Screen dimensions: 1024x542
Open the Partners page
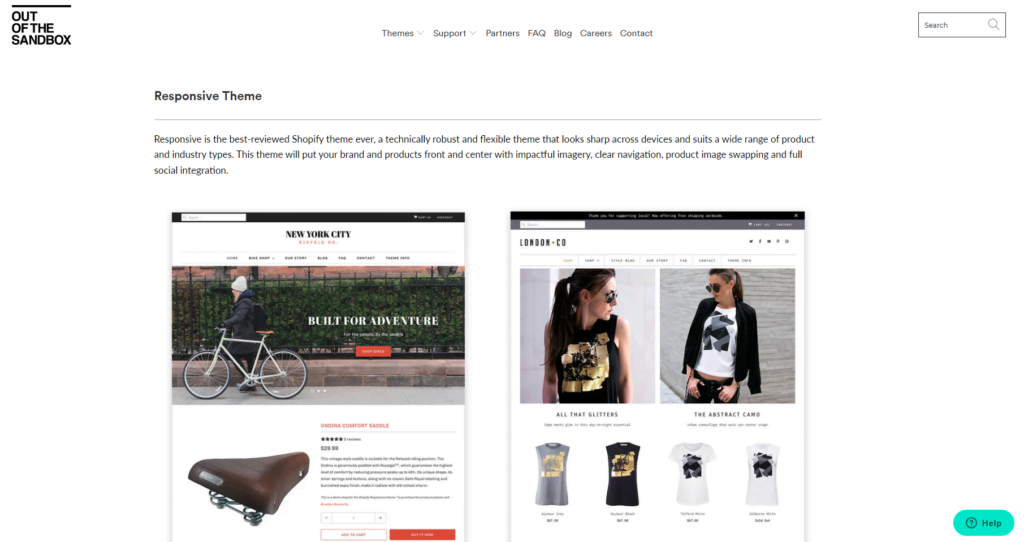click(x=502, y=33)
